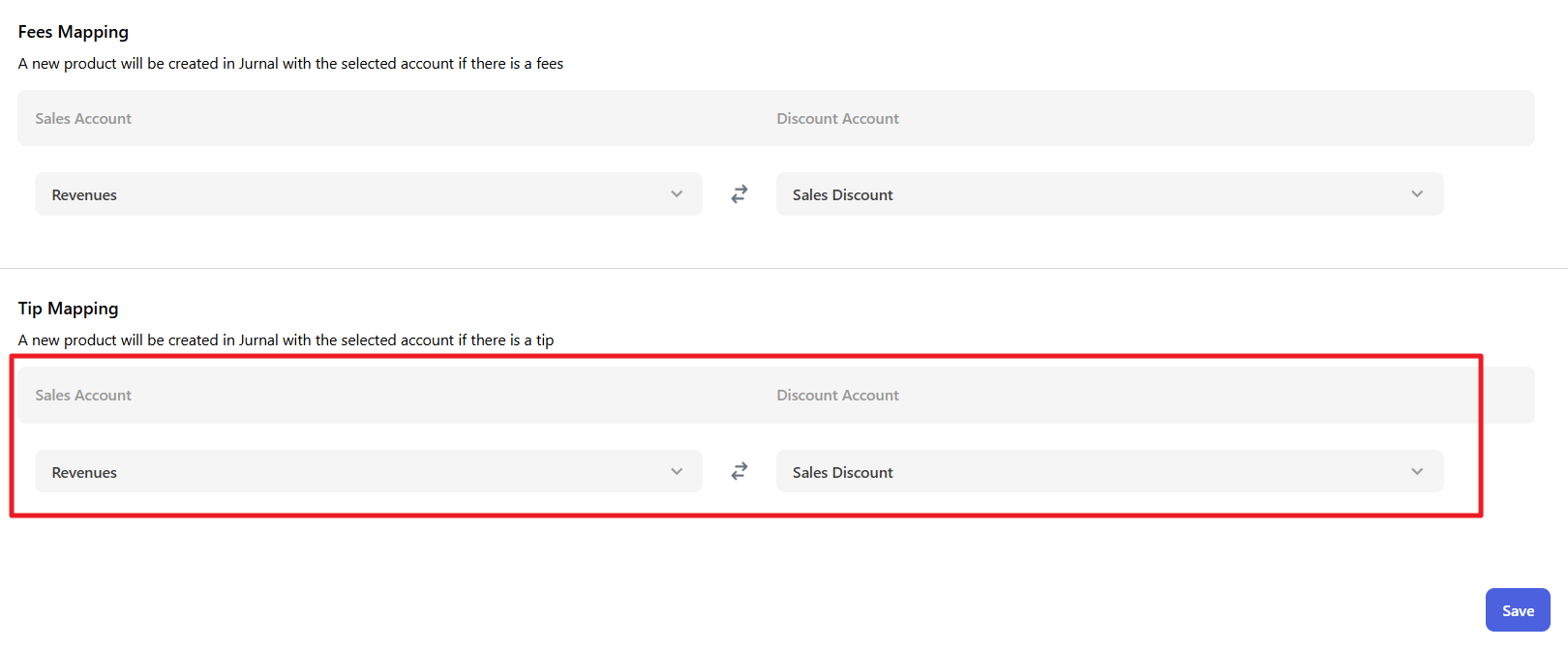
Task: Click the divider line between Fees and Tip sections
Action: [784, 268]
